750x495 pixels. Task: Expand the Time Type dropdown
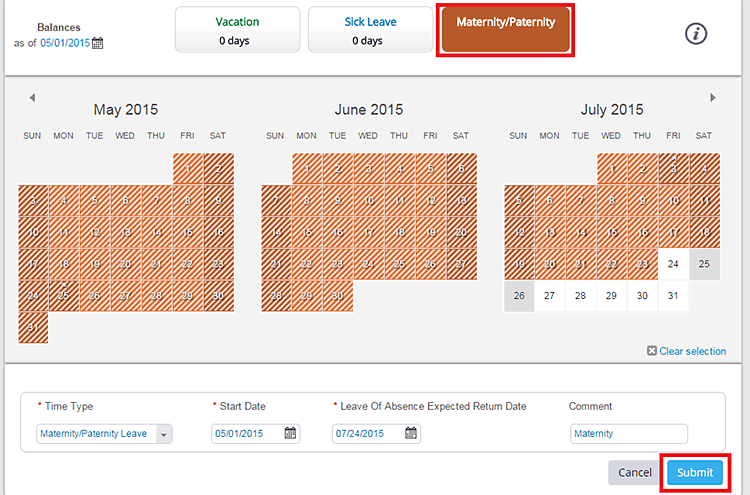click(164, 434)
